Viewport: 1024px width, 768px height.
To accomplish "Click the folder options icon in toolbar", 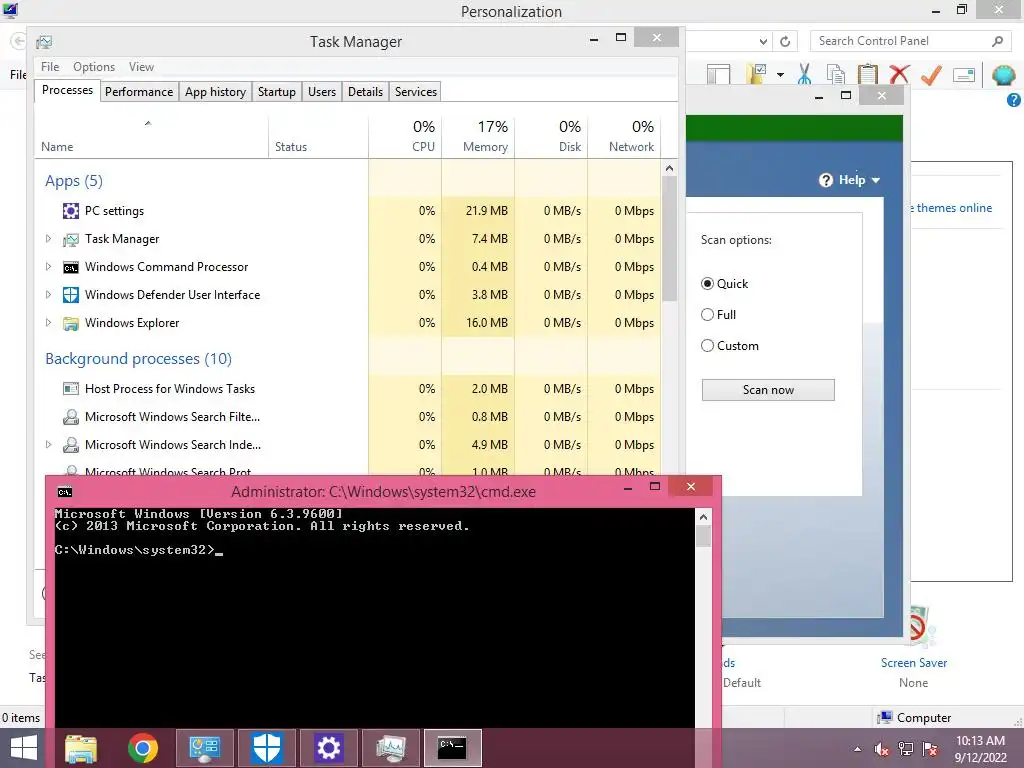I will [x=756, y=74].
